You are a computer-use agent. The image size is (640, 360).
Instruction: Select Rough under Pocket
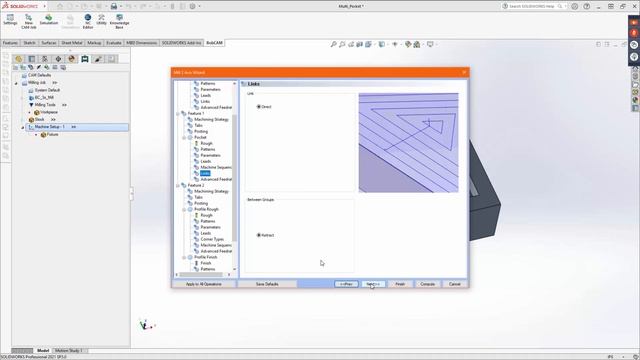pyautogui.click(x=207, y=144)
